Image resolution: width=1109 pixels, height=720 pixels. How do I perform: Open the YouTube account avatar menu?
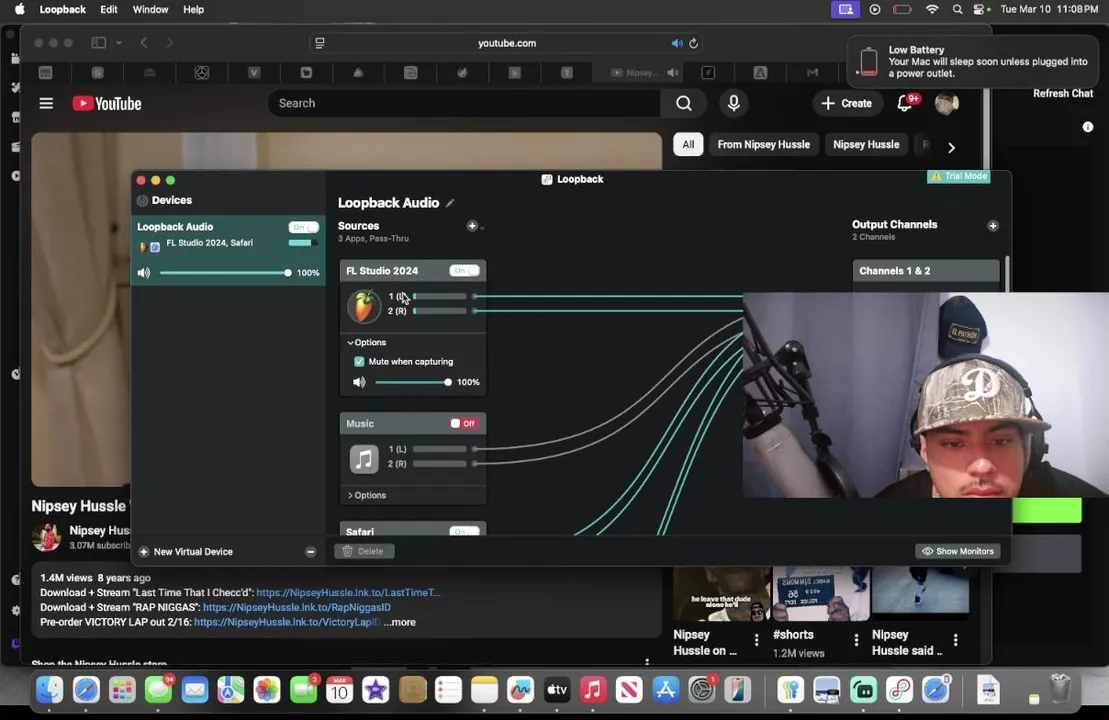pyautogui.click(x=946, y=103)
